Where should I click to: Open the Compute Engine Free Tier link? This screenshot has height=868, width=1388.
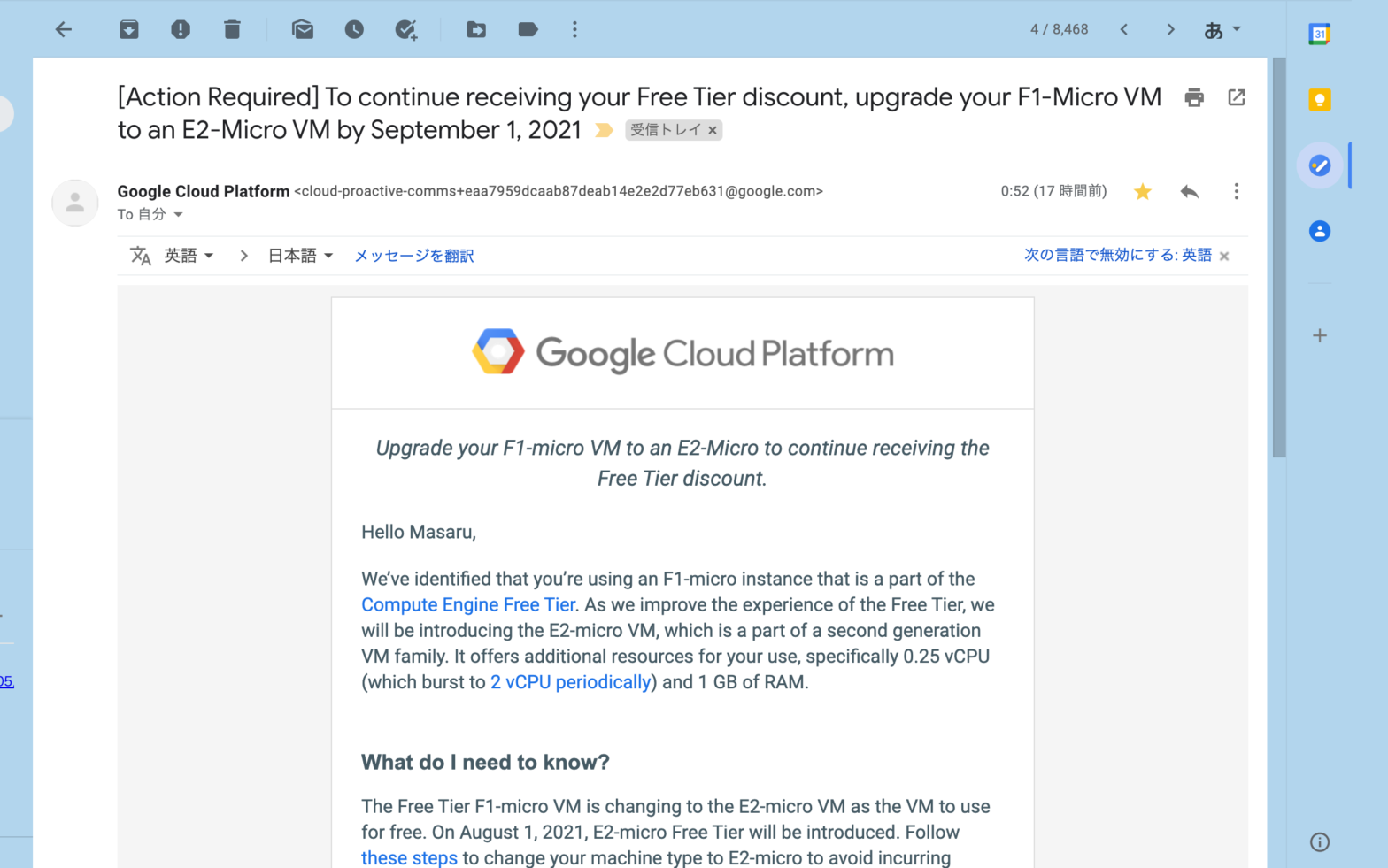(x=468, y=605)
